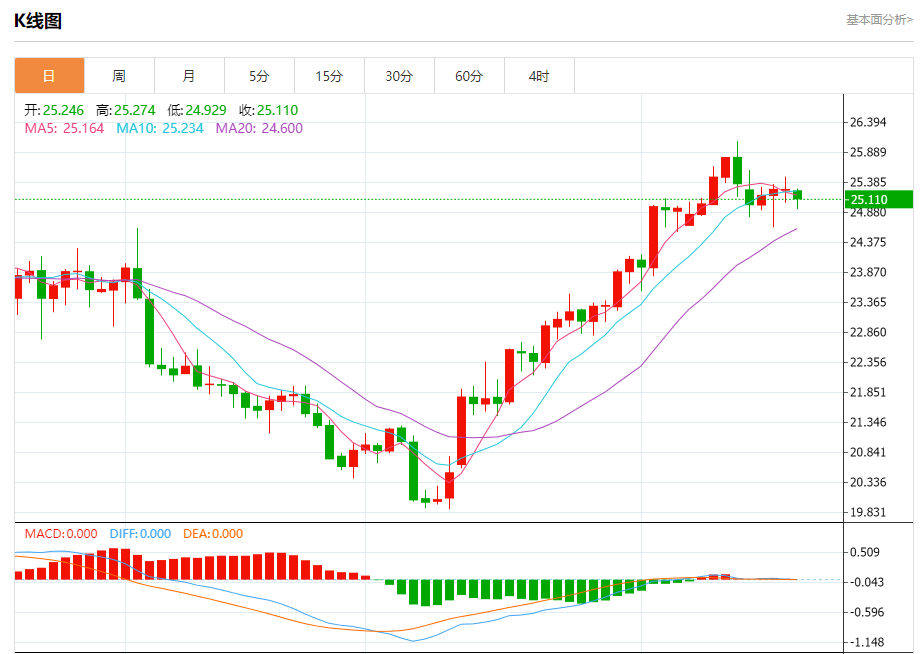The width and height of the screenshot is (923, 654).
Task: Click the 19.831 price axis label
Action: pyautogui.click(x=868, y=512)
